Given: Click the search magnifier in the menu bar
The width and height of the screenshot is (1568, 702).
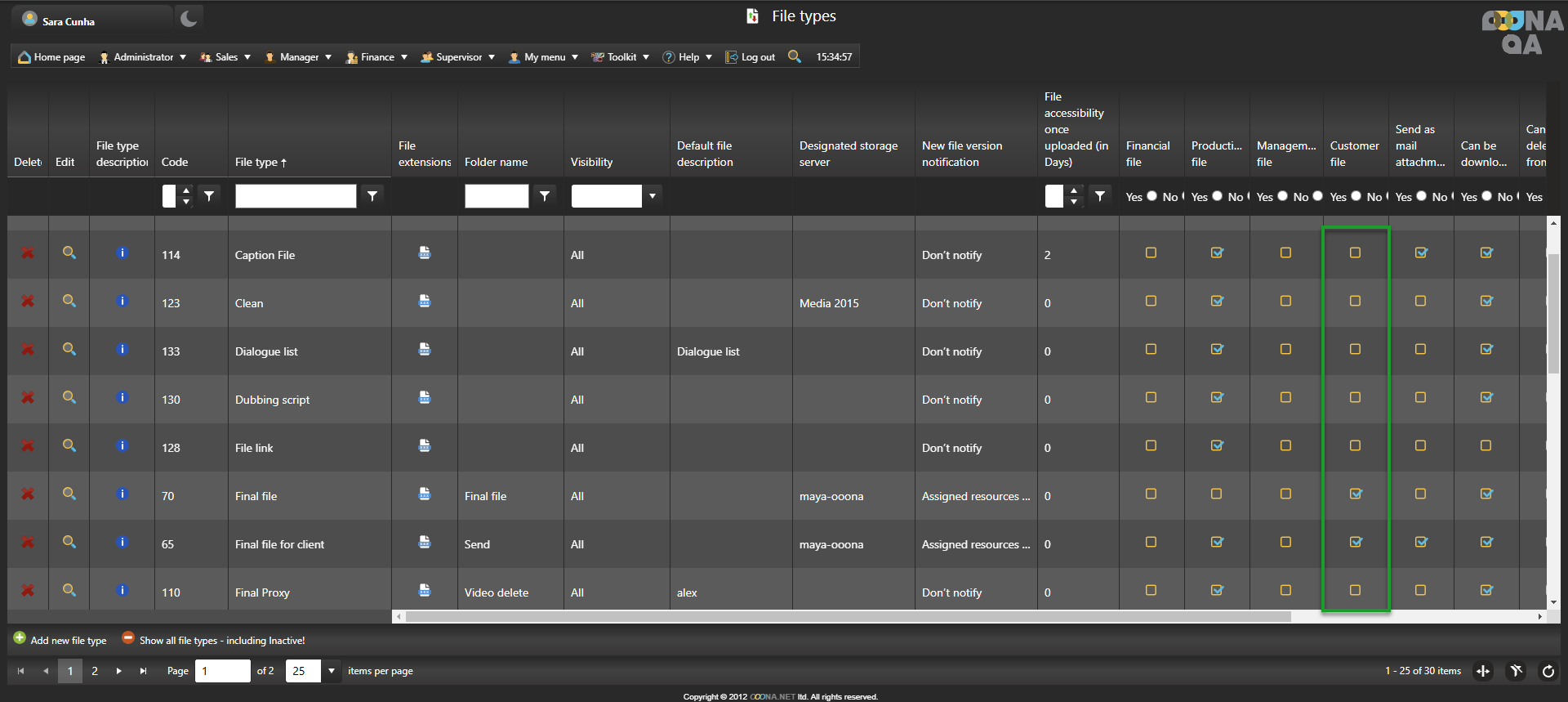Looking at the screenshot, I should [794, 56].
